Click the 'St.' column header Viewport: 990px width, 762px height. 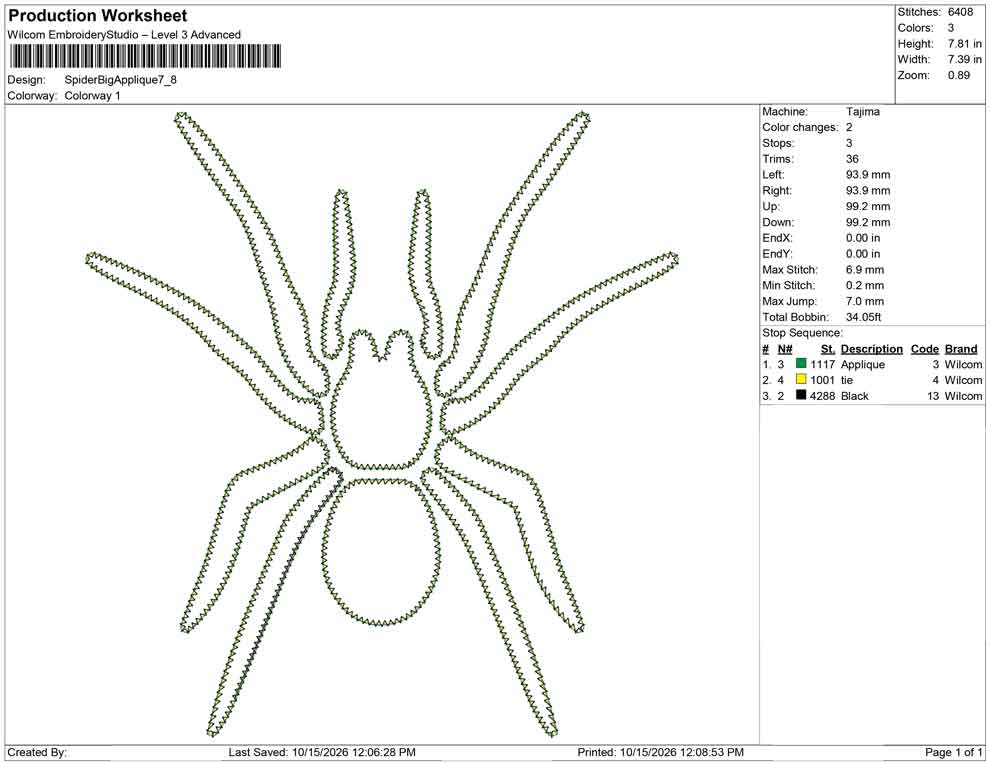point(828,348)
